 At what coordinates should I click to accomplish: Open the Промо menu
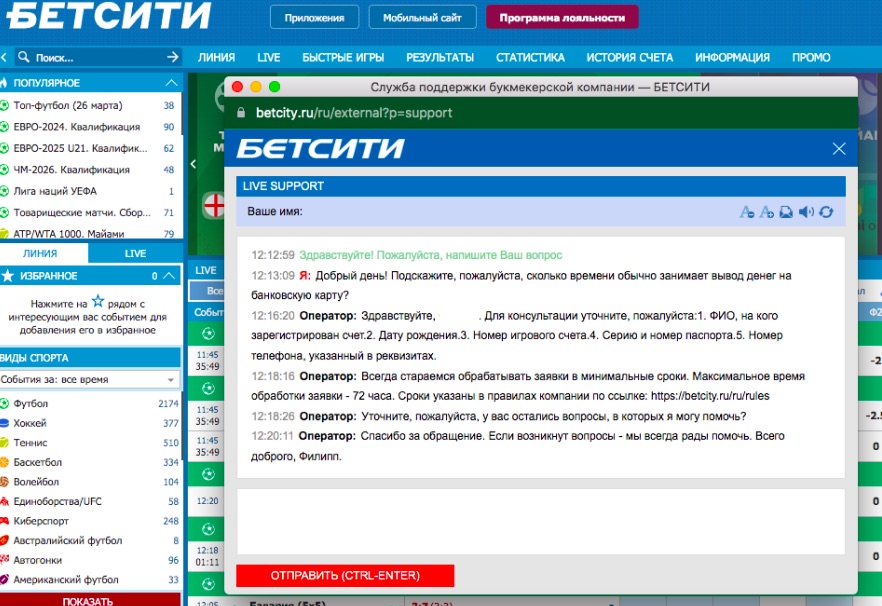coord(811,57)
